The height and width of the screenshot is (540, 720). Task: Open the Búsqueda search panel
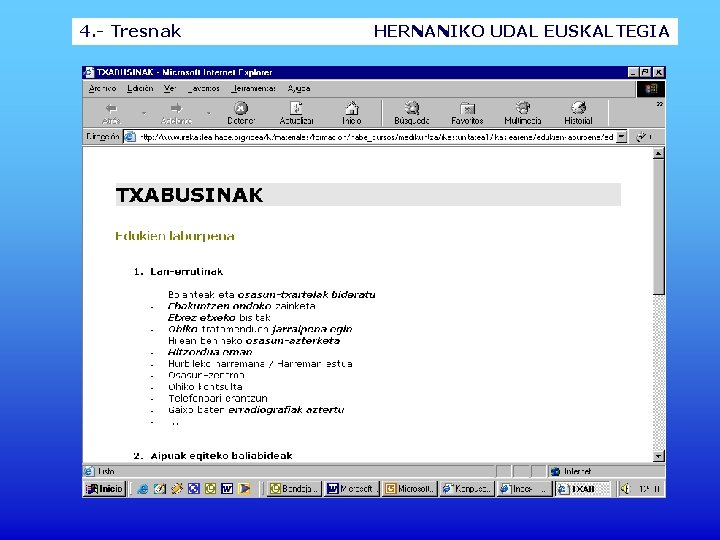411,113
